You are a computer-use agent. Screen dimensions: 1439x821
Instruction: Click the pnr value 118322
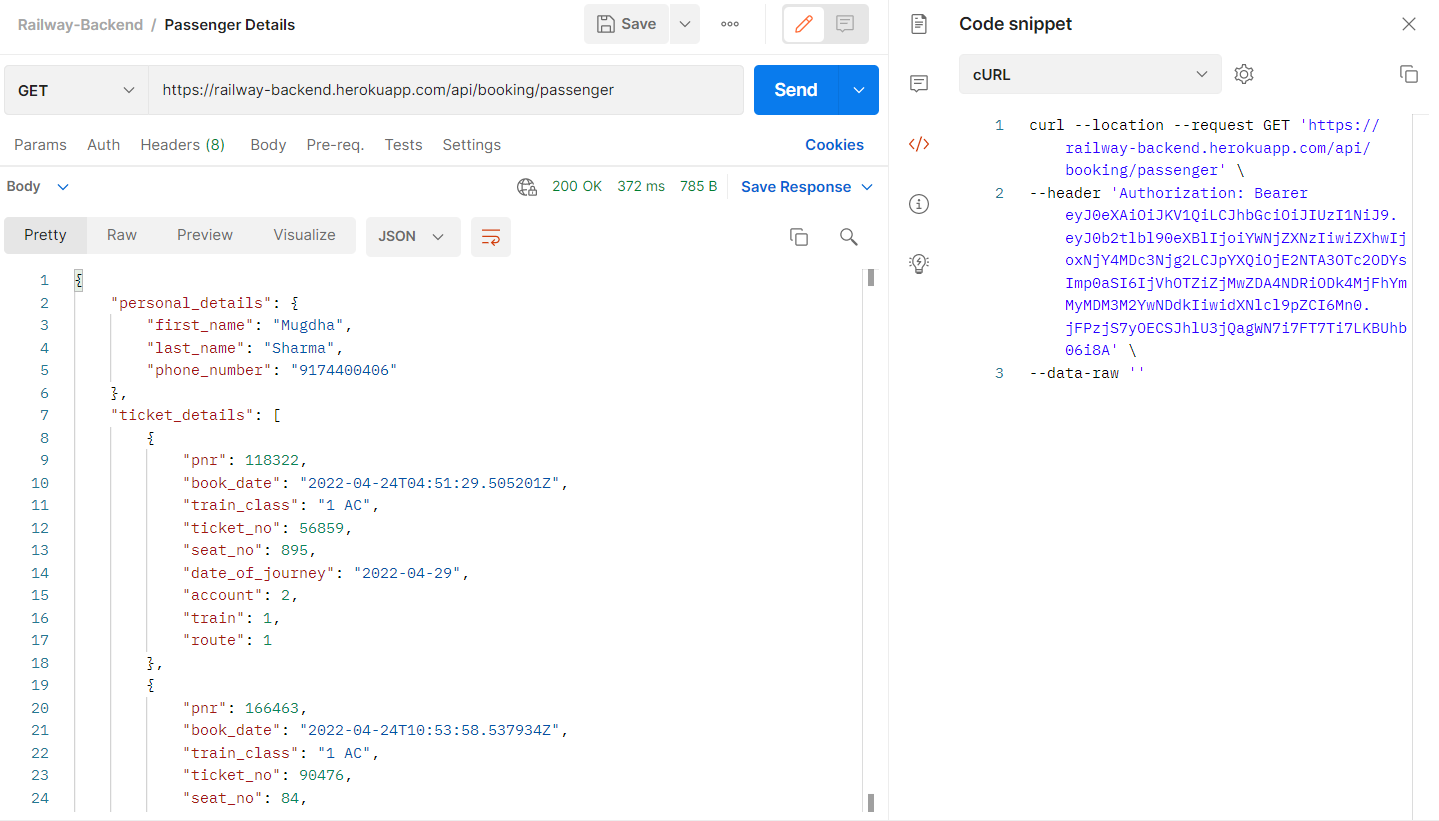272,460
